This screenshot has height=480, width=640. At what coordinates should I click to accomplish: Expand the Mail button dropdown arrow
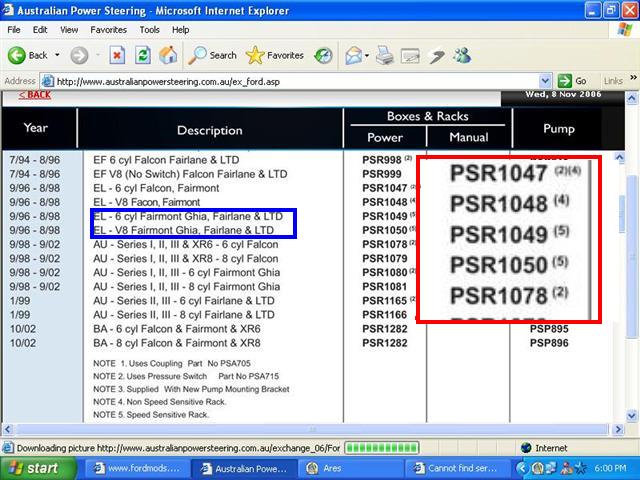pos(367,55)
